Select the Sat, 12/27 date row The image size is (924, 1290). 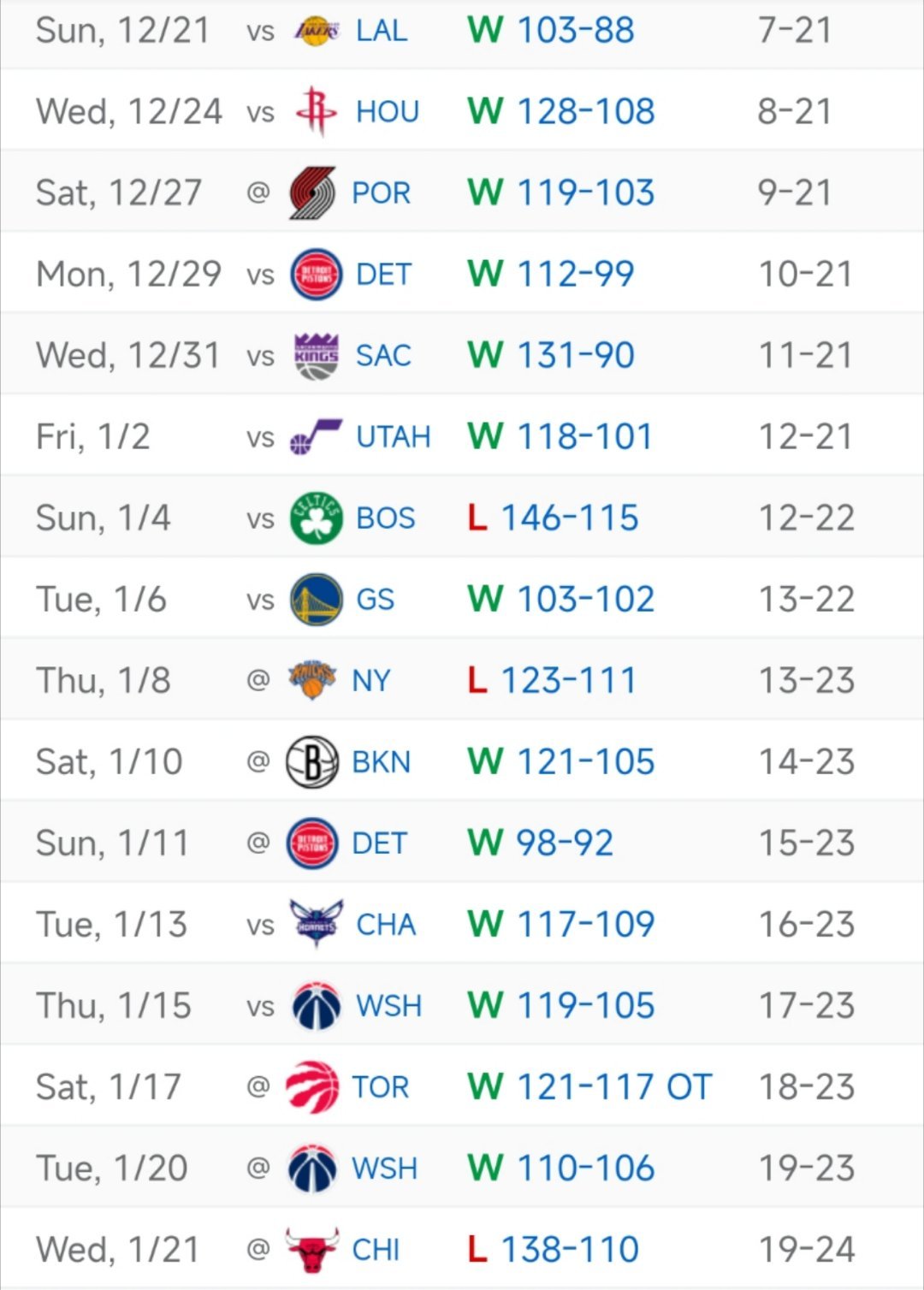pos(118,193)
